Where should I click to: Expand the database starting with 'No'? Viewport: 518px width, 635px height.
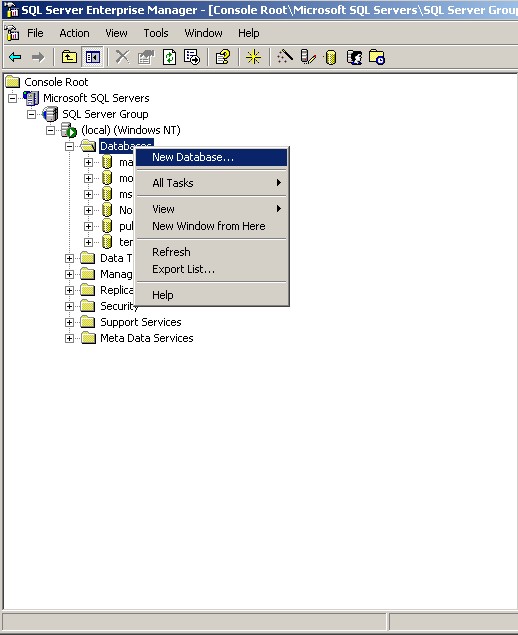point(88,210)
